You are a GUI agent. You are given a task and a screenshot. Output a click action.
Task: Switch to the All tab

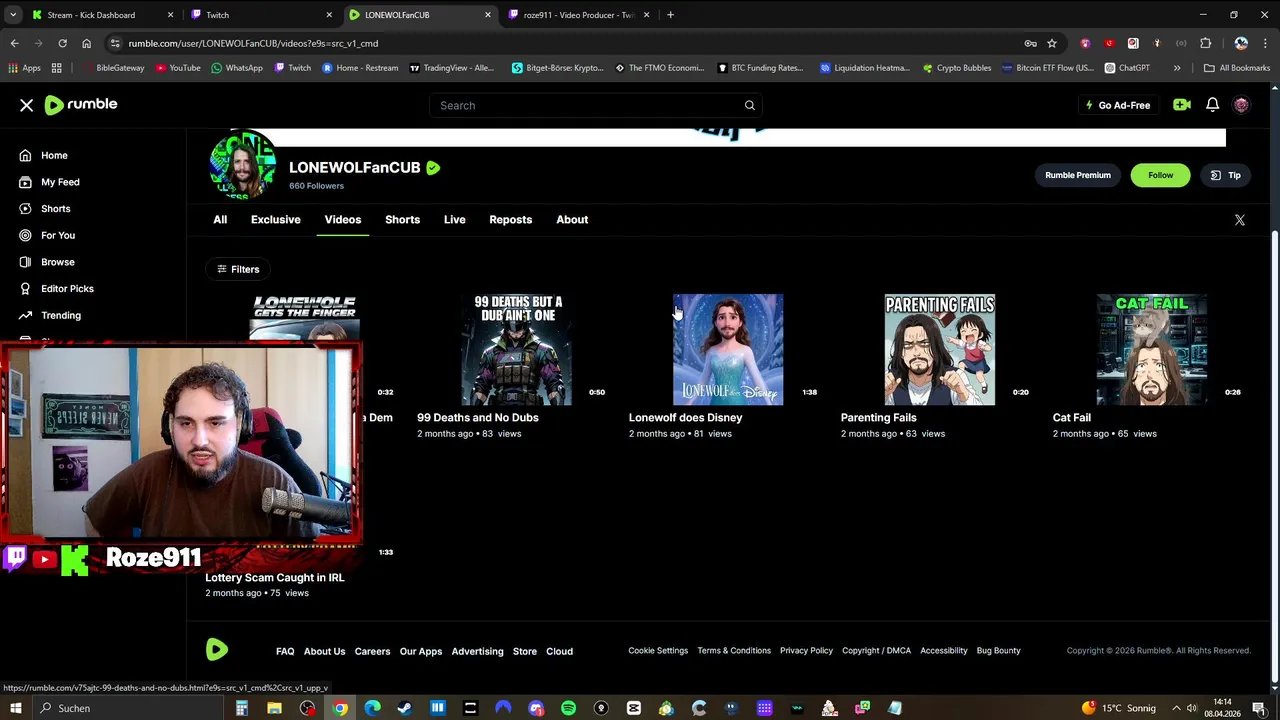pyautogui.click(x=220, y=220)
